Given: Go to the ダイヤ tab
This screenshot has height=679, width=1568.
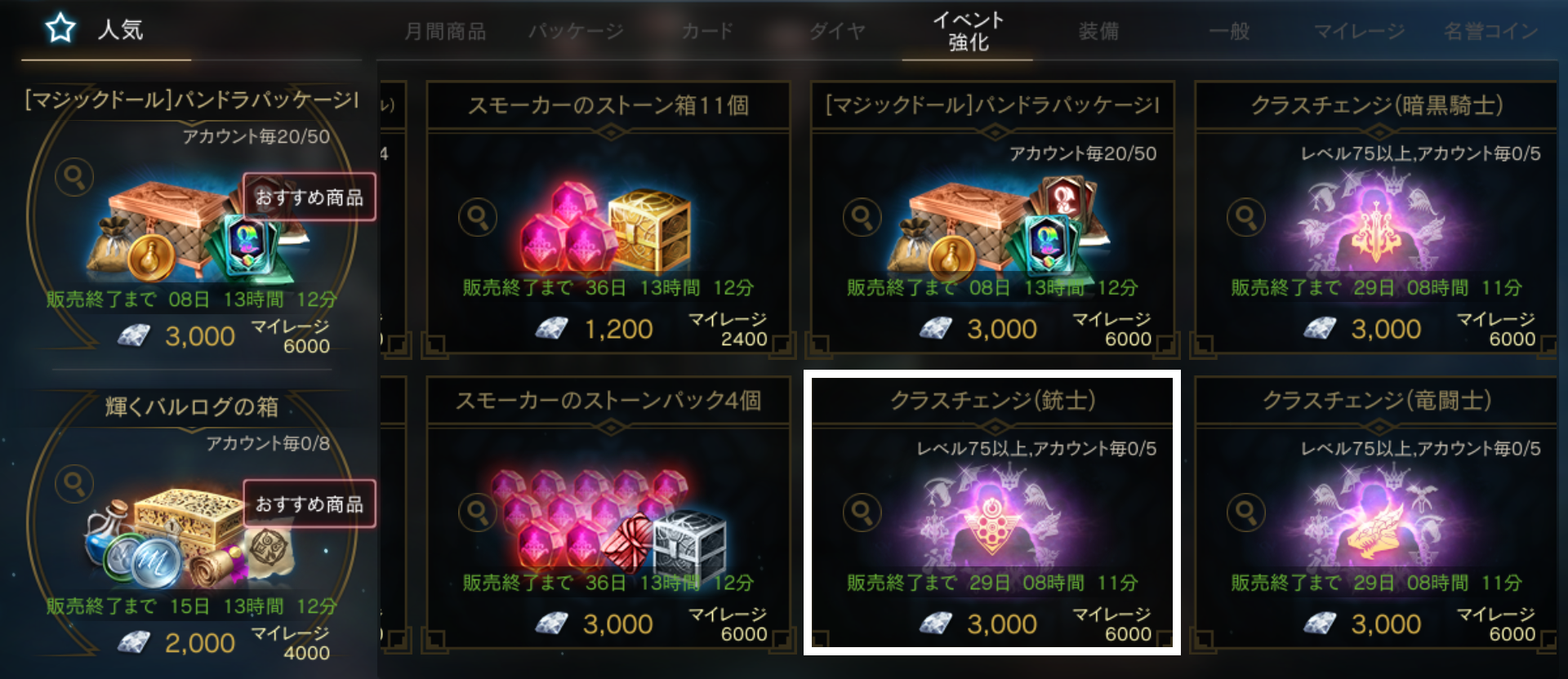Looking at the screenshot, I should coord(838,32).
